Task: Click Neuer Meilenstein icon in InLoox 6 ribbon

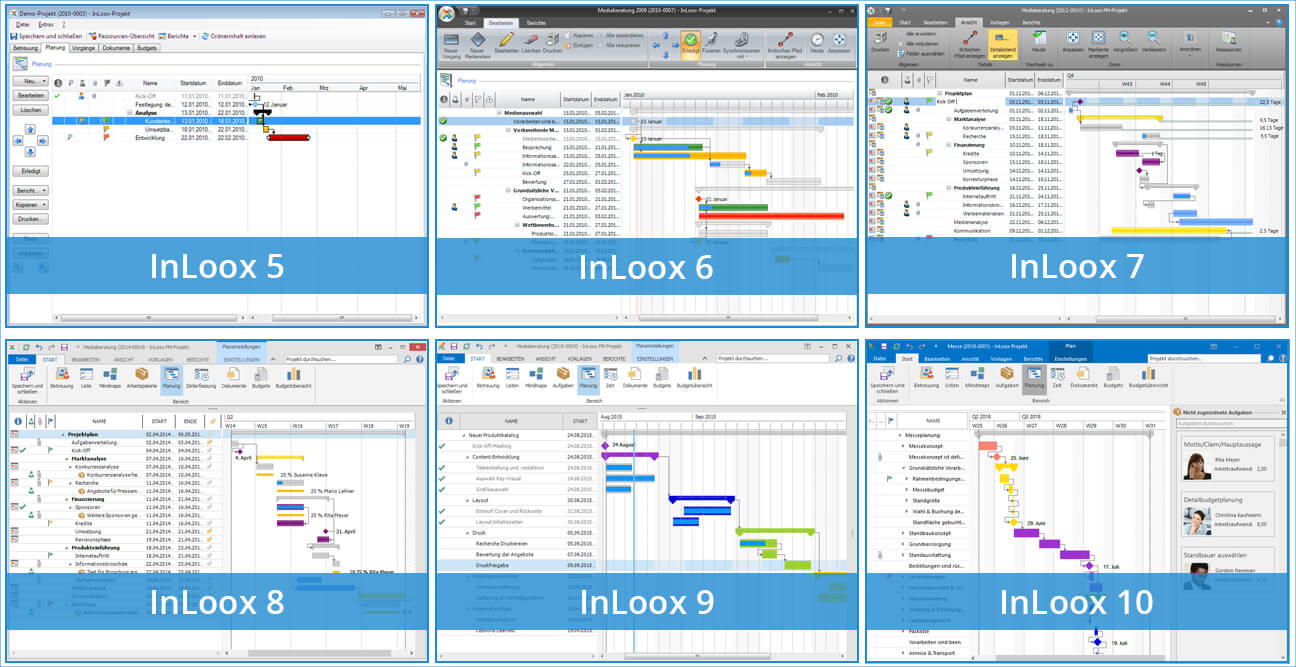Action: 478,39
